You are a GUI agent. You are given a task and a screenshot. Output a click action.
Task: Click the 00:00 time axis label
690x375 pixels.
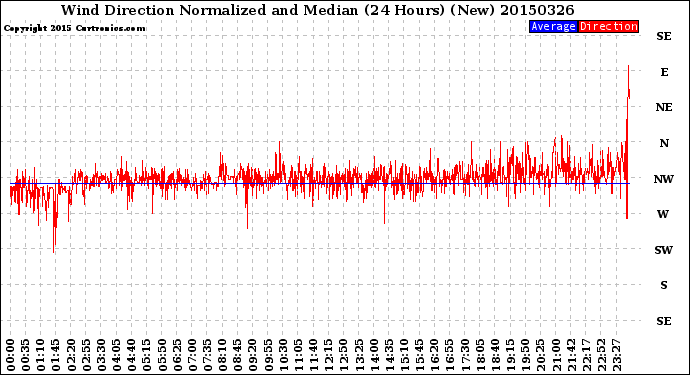(11, 355)
